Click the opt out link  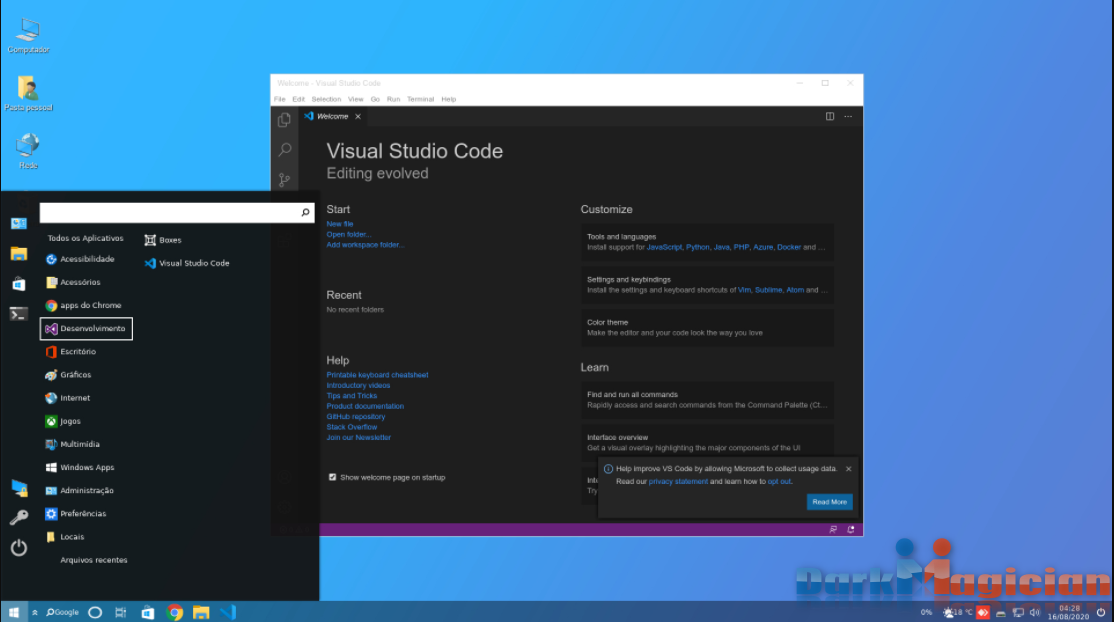tap(779, 482)
